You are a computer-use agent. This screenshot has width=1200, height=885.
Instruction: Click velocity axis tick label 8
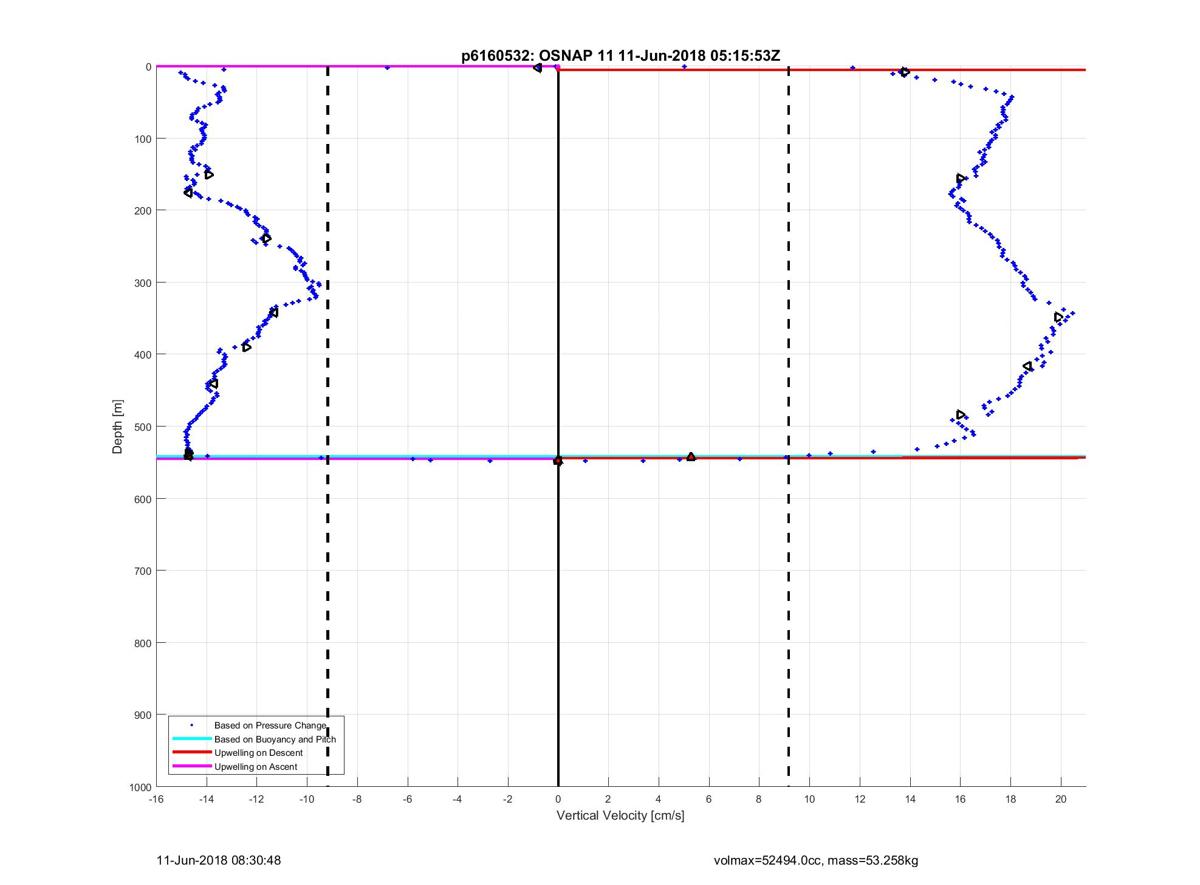tap(759, 799)
